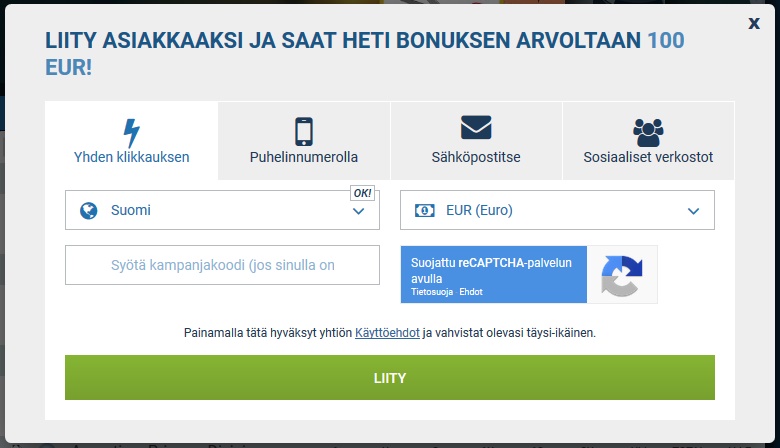Click the globe icon beside Suomi

coord(89,210)
